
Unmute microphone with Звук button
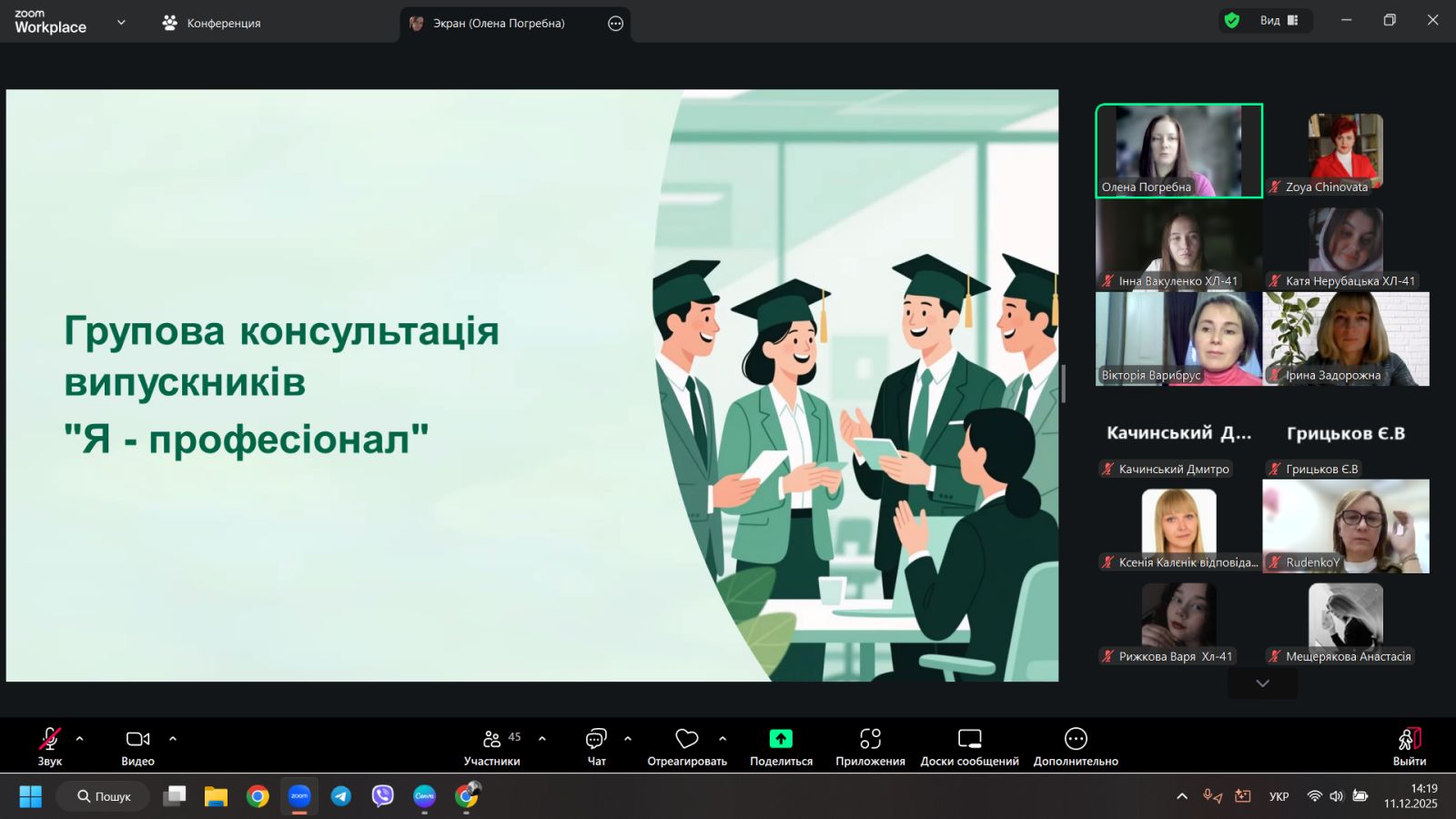tap(50, 746)
